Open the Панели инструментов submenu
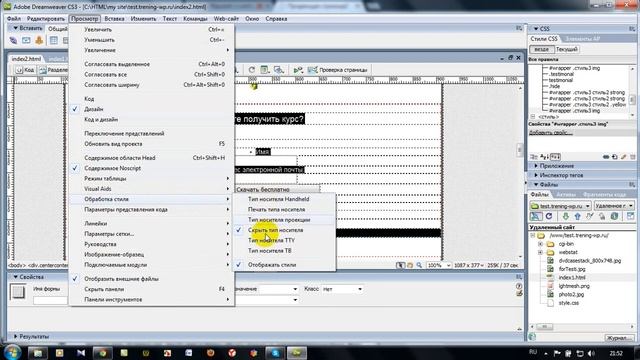The image size is (640, 360). pos(152,299)
